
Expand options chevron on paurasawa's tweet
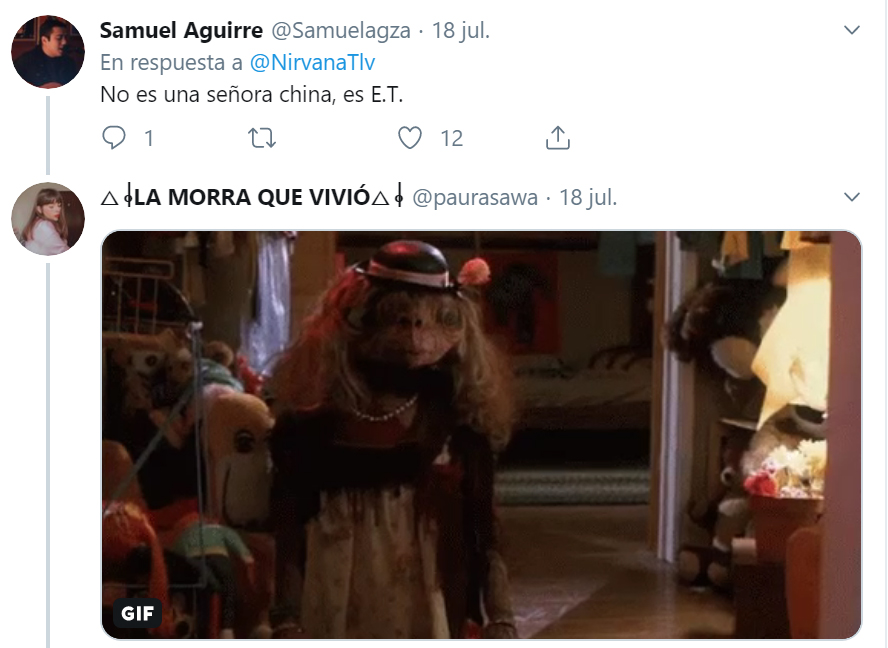coord(852,197)
